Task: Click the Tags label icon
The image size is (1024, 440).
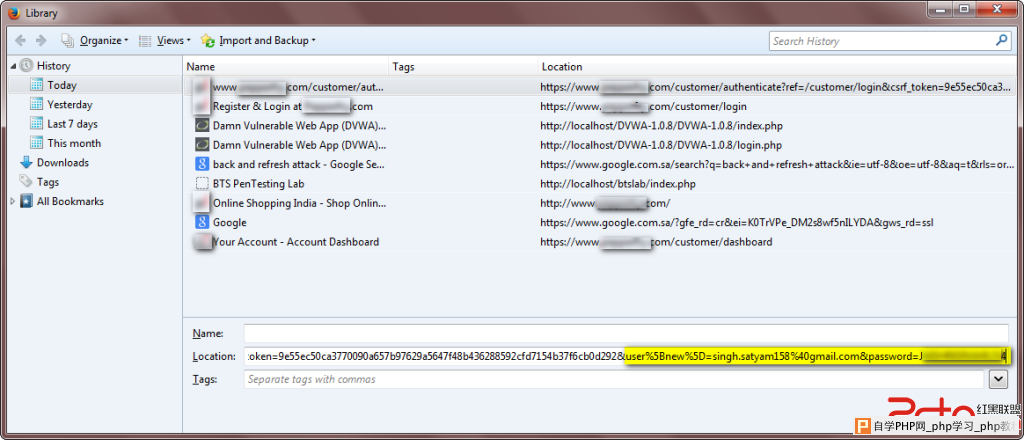Action: tap(26, 181)
